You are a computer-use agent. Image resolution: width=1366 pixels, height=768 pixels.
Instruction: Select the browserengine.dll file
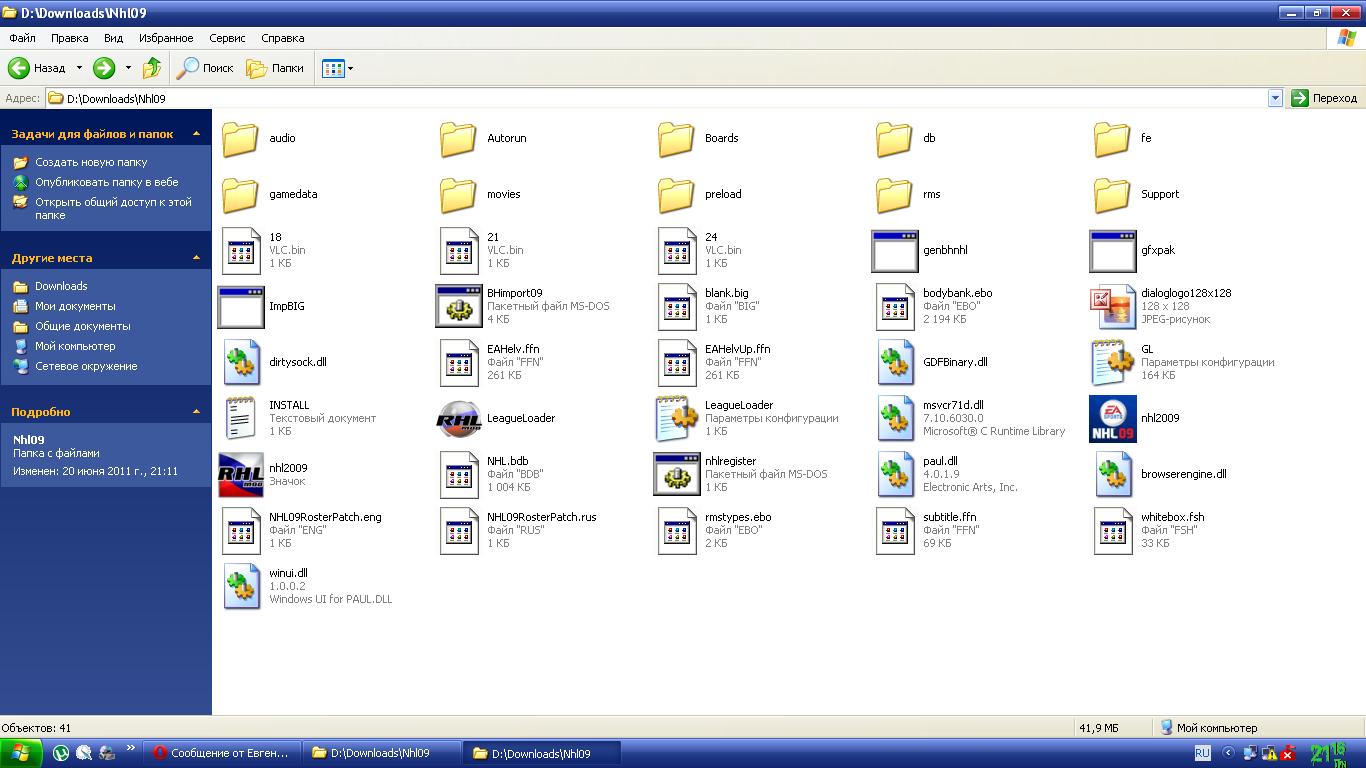[x=1112, y=474]
